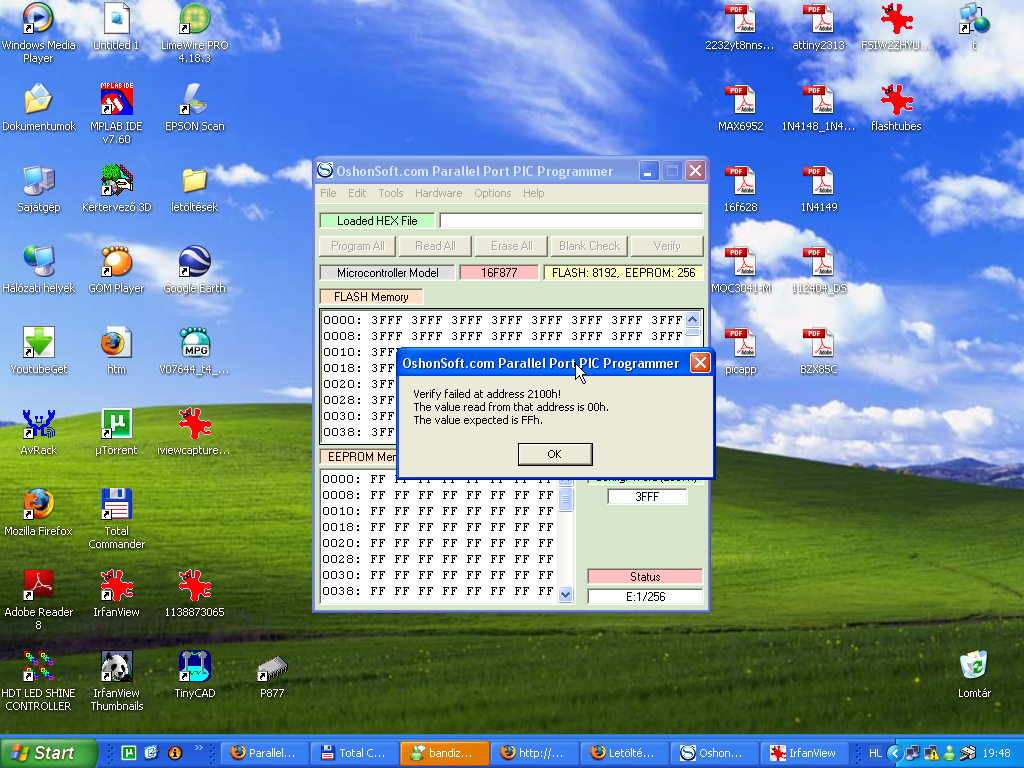Open the Help menu in PIC Programmer
1024x768 pixels.
pos(533,193)
